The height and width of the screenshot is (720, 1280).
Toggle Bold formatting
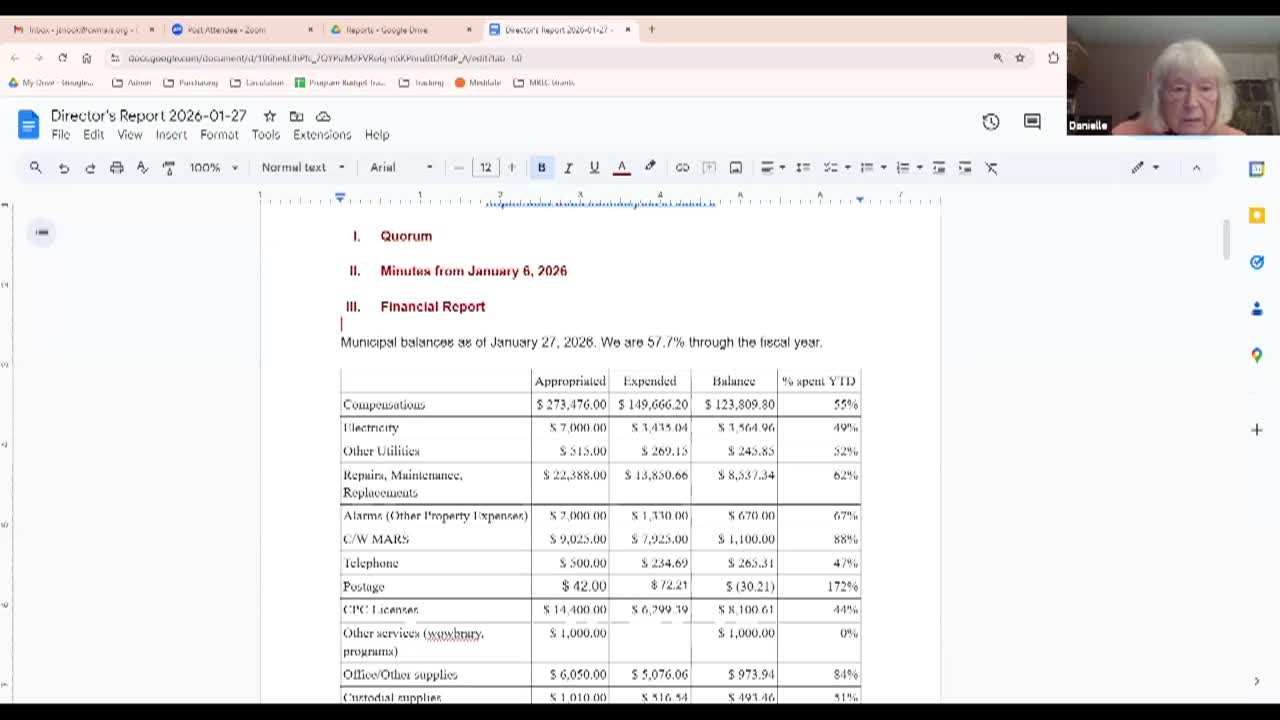541,168
